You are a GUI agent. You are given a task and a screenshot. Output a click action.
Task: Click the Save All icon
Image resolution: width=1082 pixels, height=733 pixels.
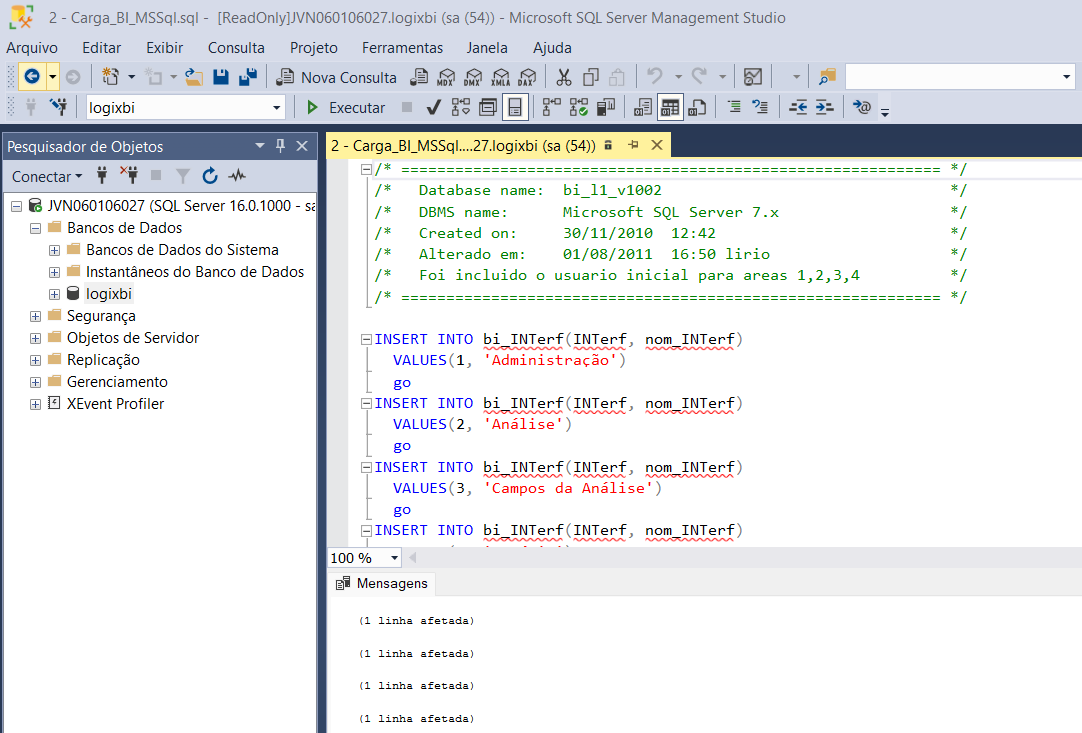[248, 77]
